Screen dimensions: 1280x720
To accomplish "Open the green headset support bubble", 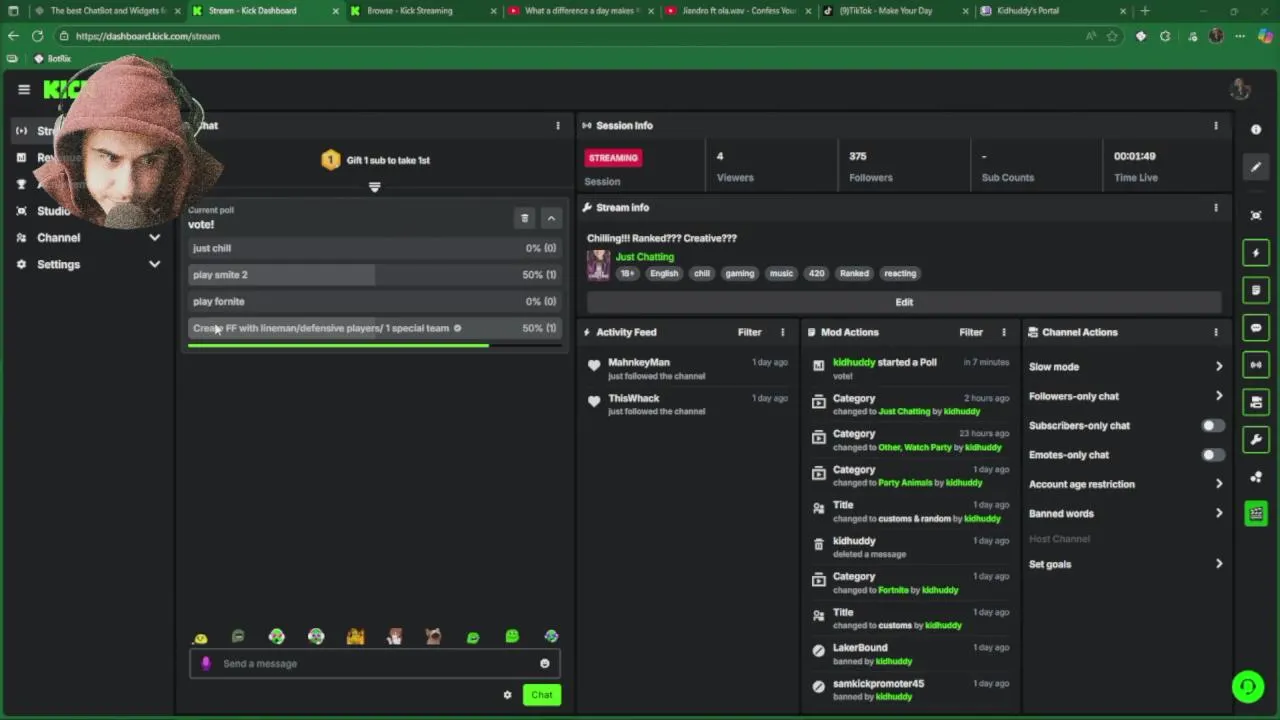I will coord(1247,686).
